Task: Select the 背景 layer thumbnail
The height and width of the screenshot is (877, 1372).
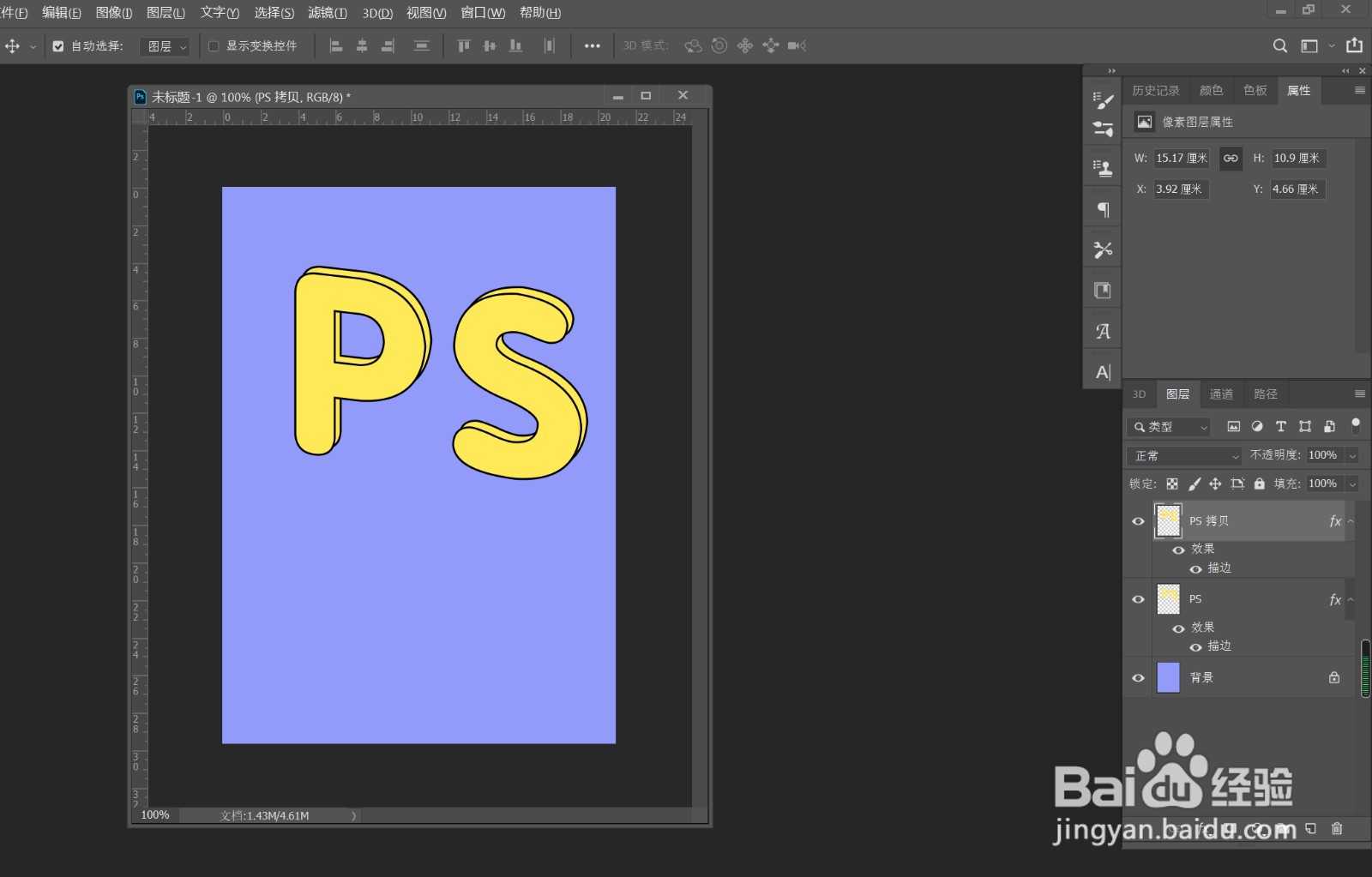Action: pyautogui.click(x=1169, y=678)
